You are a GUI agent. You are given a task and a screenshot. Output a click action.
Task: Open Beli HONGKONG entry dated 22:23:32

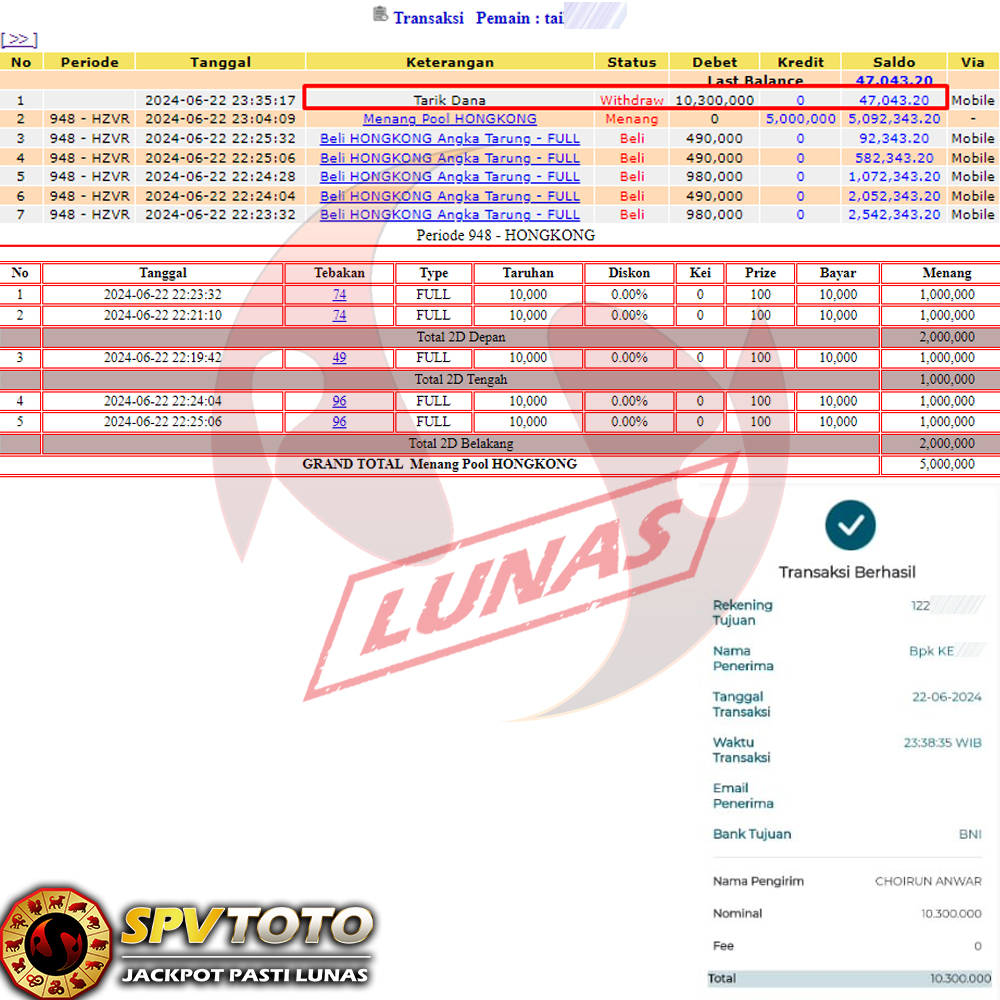tap(449, 214)
